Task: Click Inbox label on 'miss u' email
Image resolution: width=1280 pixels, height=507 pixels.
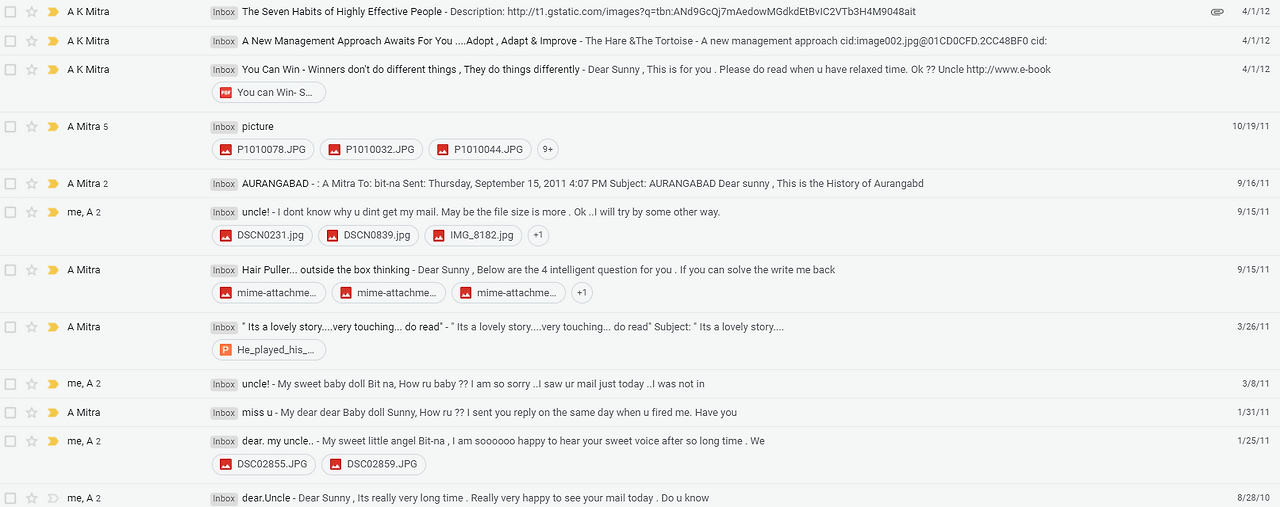Action: pyautogui.click(x=224, y=413)
